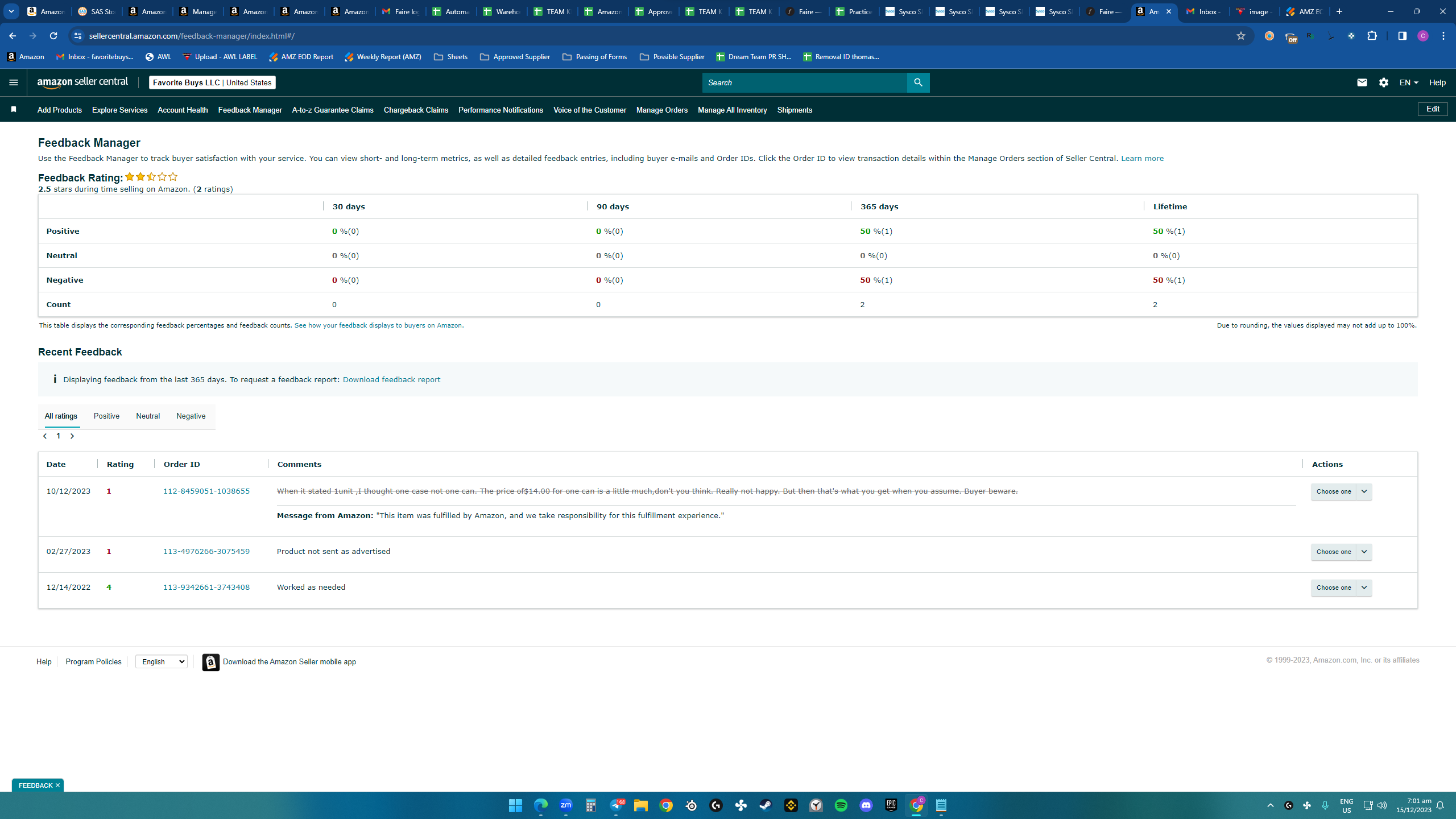Open Account Health in the nav bar

click(183, 110)
